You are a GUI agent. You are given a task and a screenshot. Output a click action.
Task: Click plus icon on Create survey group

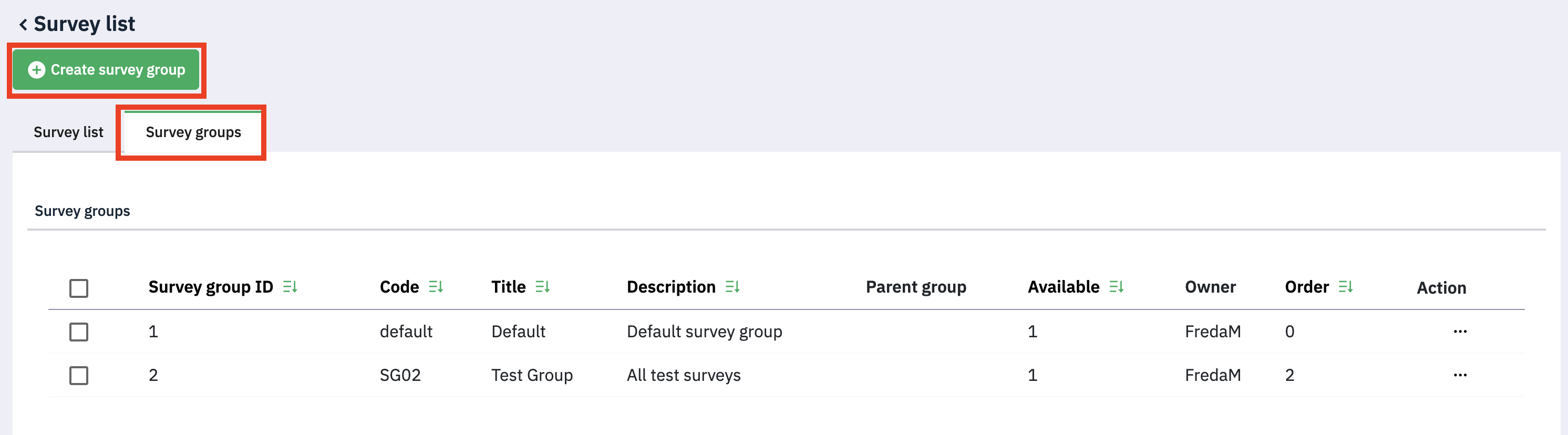[37, 70]
